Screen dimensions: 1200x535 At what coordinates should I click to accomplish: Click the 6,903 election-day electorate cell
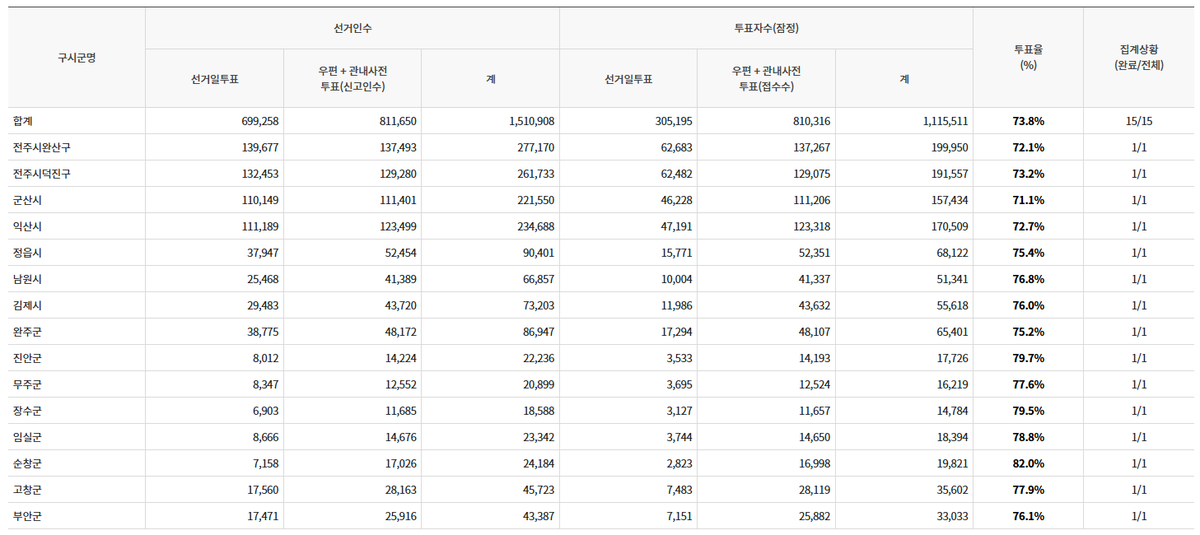tap(263, 411)
